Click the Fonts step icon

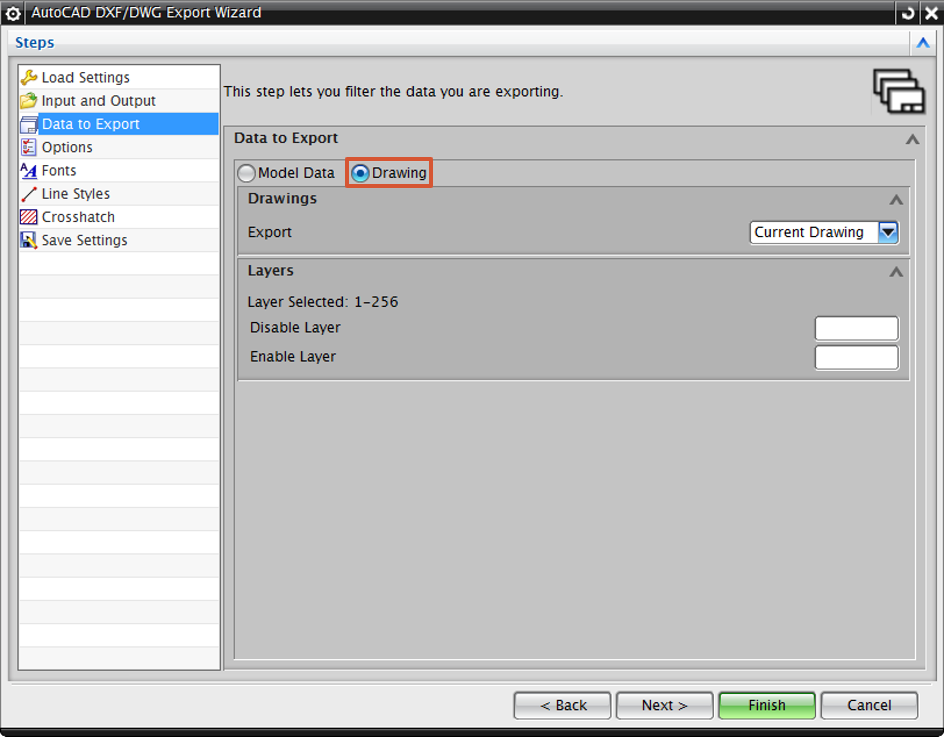[x=29, y=171]
